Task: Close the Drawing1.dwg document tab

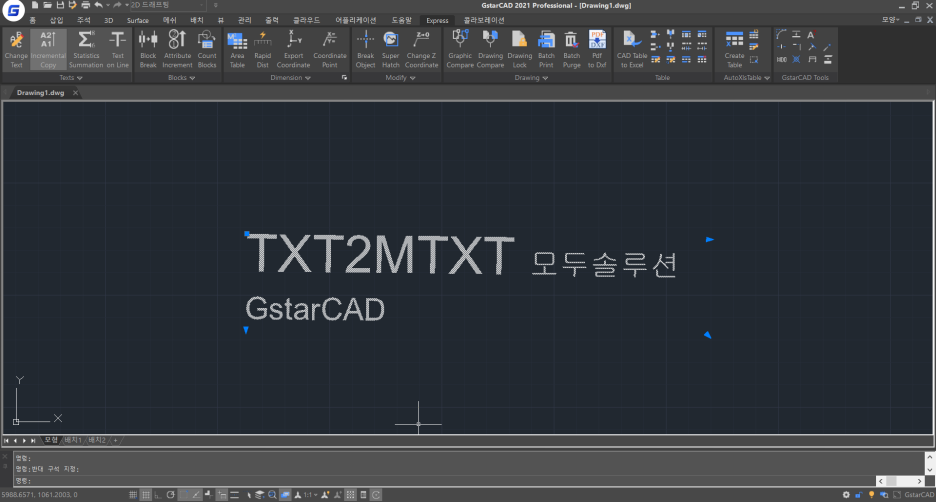Action: click(76, 93)
